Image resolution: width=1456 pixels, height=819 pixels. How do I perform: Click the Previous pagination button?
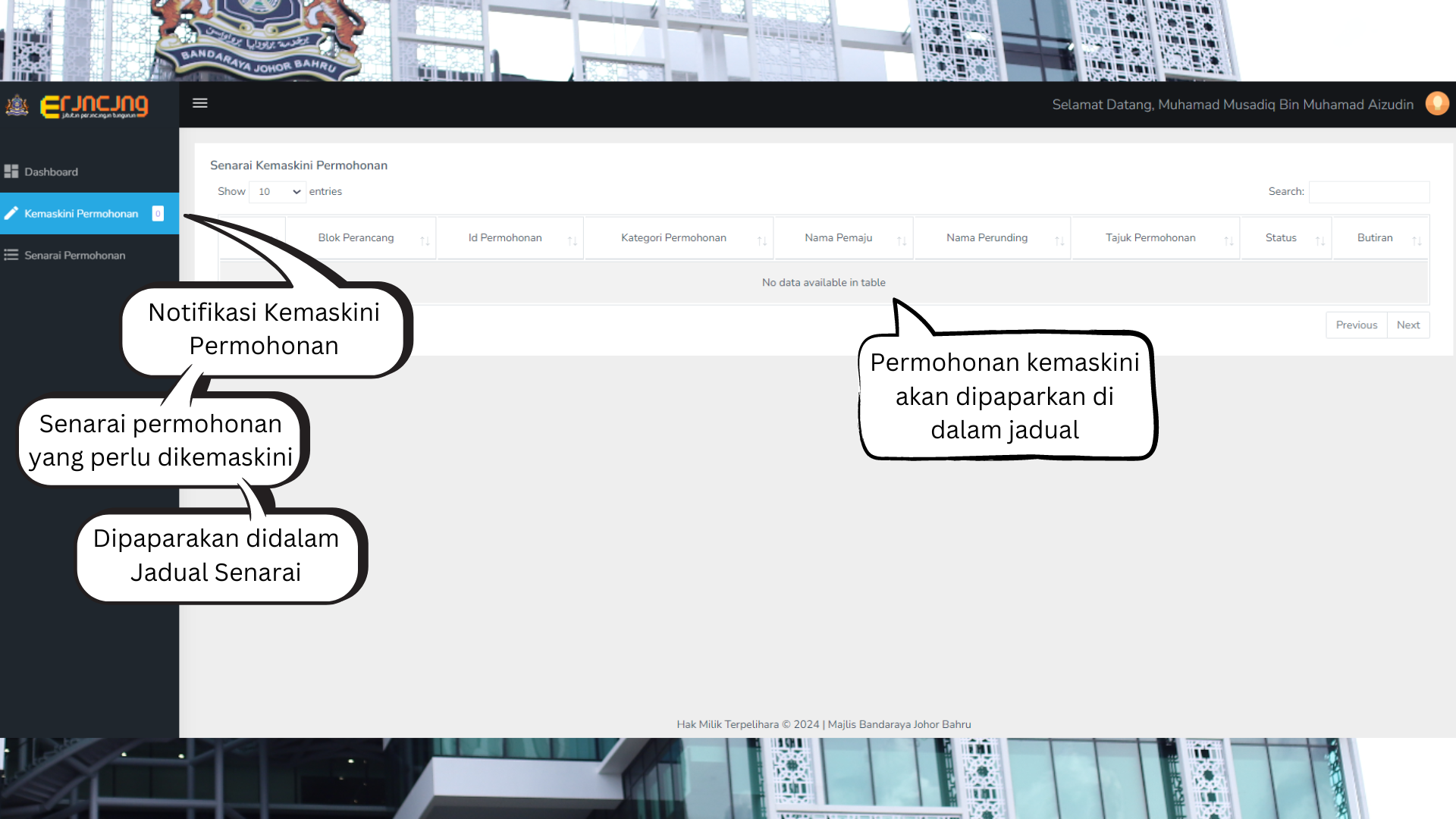point(1356,325)
